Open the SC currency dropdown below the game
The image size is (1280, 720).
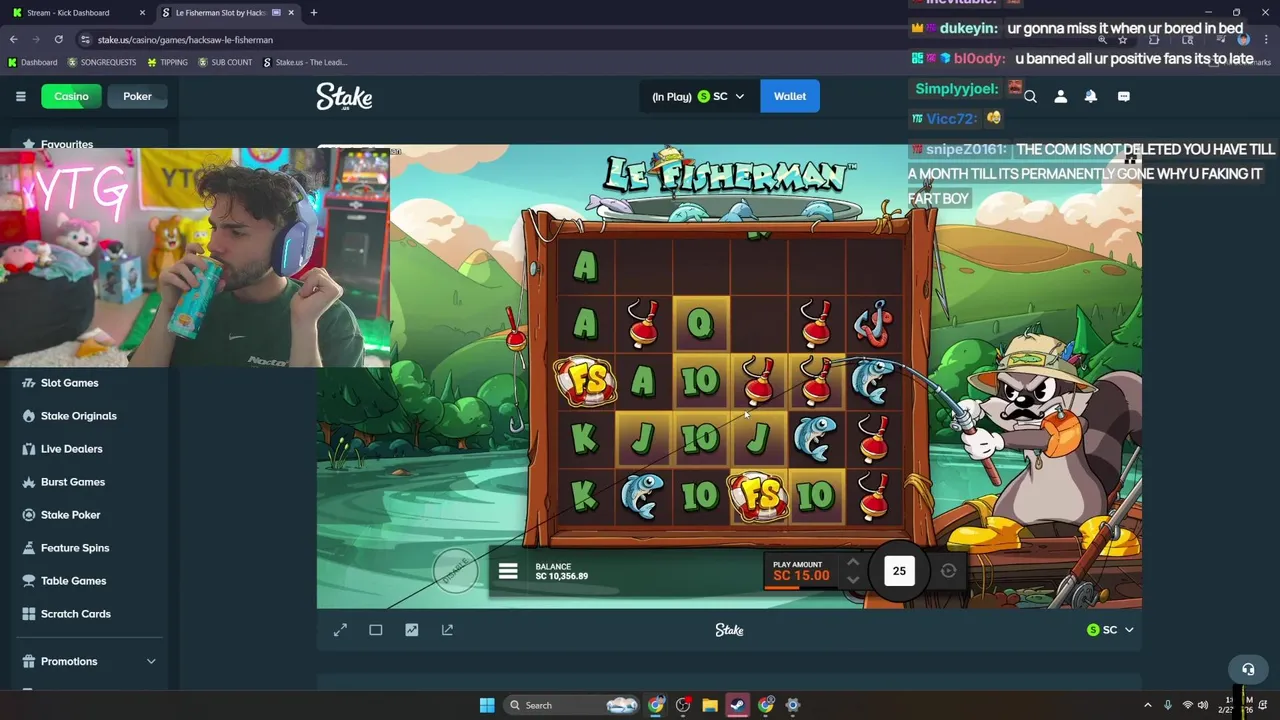pyautogui.click(x=1110, y=630)
